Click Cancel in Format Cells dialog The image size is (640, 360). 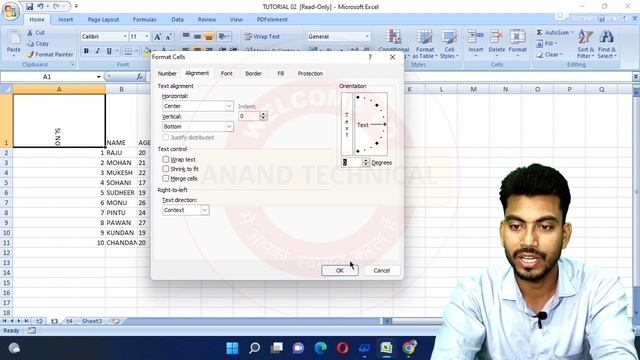(382, 270)
